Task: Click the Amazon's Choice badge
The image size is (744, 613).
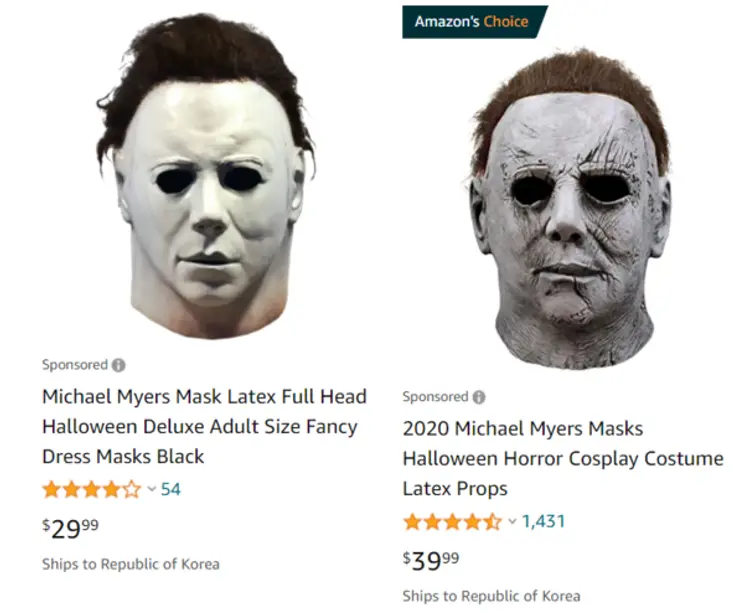Action: (474, 22)
